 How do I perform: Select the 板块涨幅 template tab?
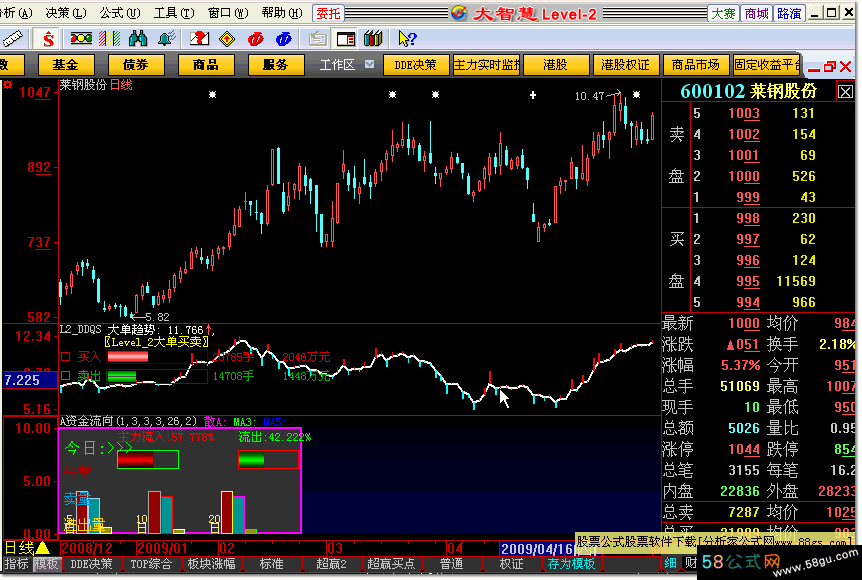[x=211, y=564]
